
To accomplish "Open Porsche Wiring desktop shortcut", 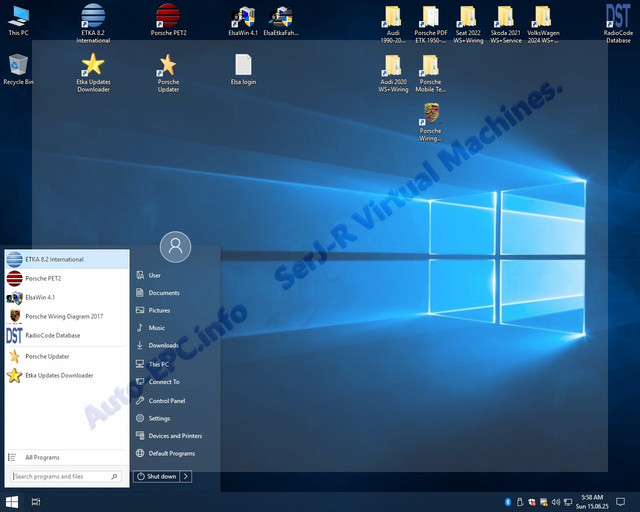I will point(431,122).
